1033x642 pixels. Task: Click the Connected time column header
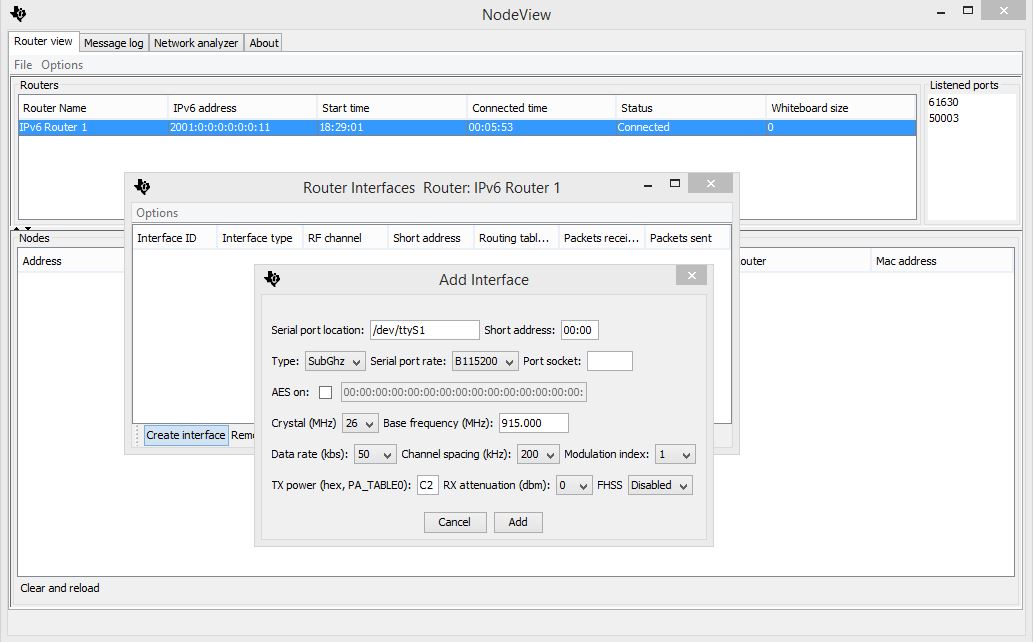point(542,108)
